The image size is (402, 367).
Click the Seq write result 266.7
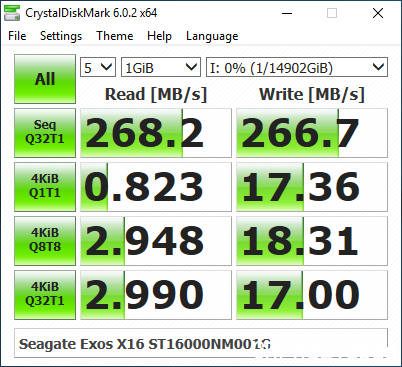(312, 133)
